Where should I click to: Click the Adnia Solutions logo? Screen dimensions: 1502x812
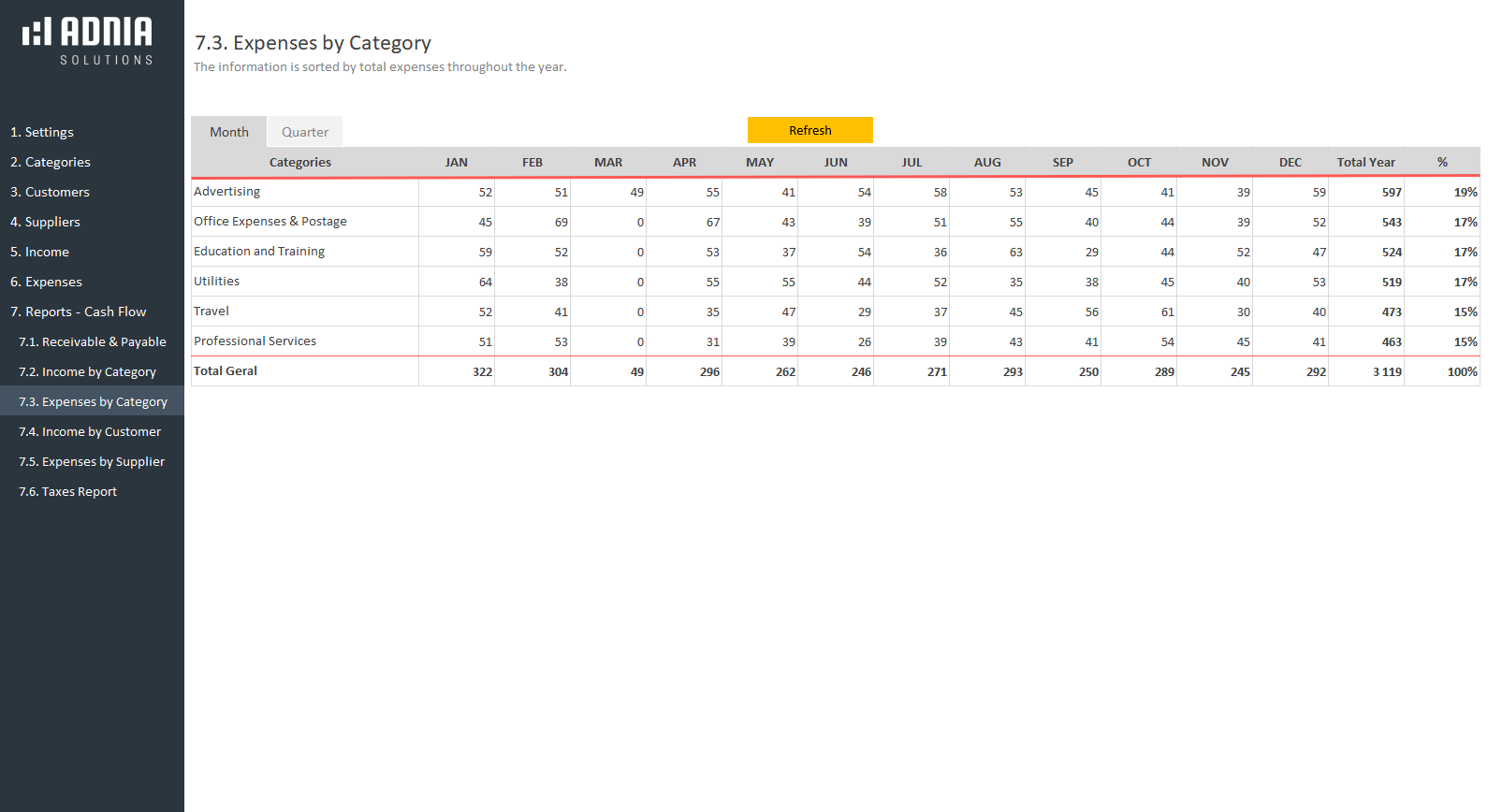coord(88,40)
